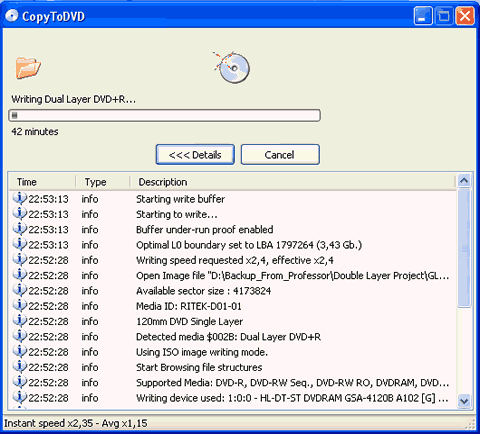This screenshot has width=480, height=434.
Task: Collapse the log with the Details button
Action: tap(195, 155)
